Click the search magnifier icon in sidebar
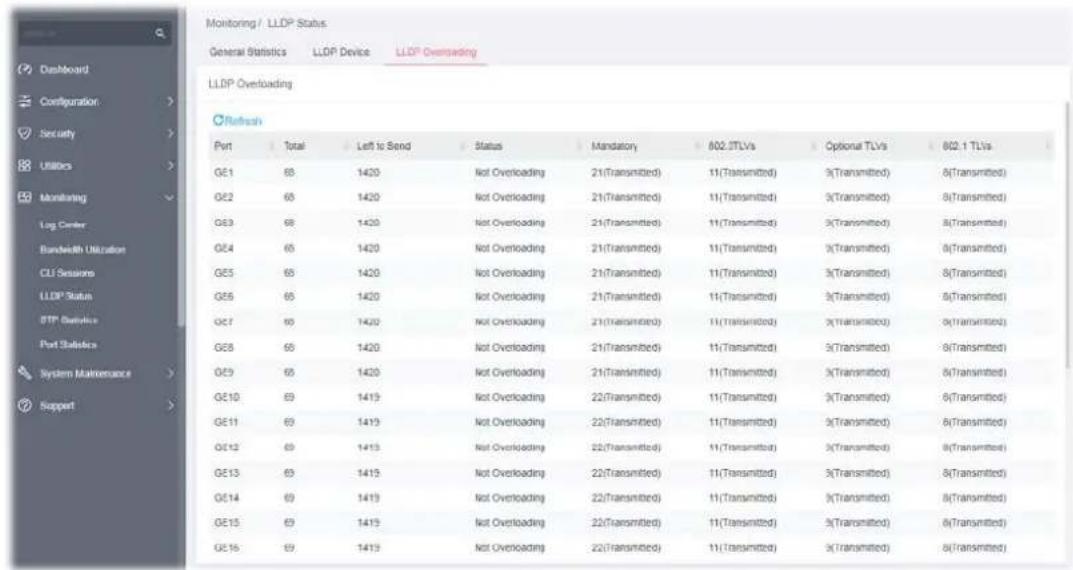This screenshot has width=1073, height=570. [160, 33]
